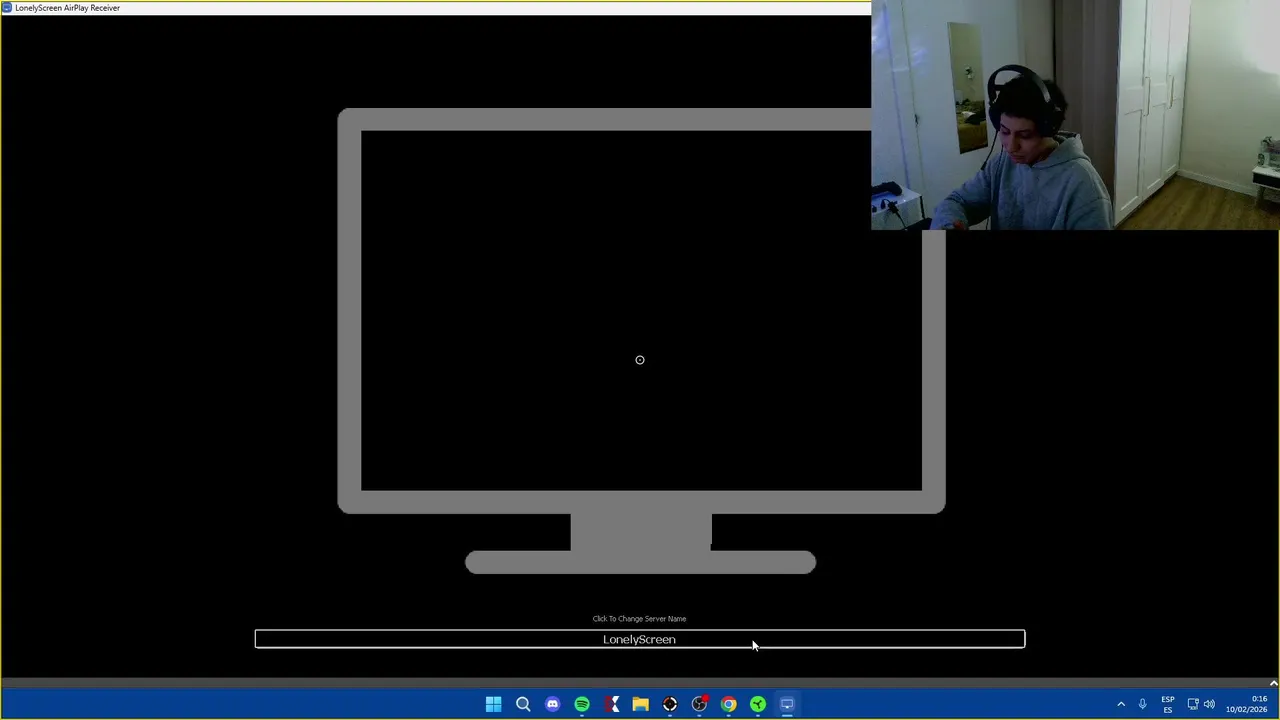The image size is (1280, 720).
Task: Click the black crosshair circle taskbar icon
Action: [x=670, y=704]
